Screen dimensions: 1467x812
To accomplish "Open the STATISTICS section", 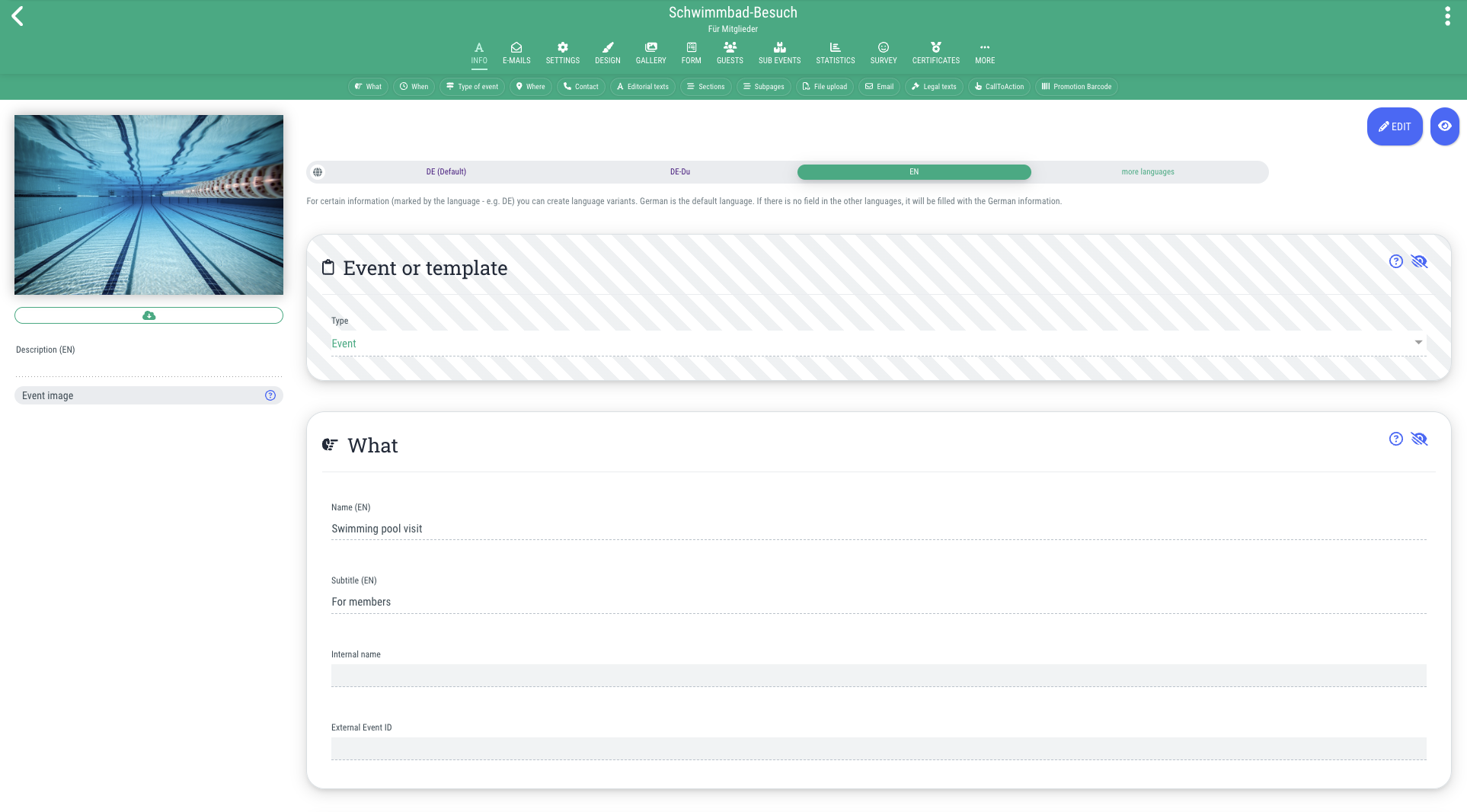I will [835, 52].
